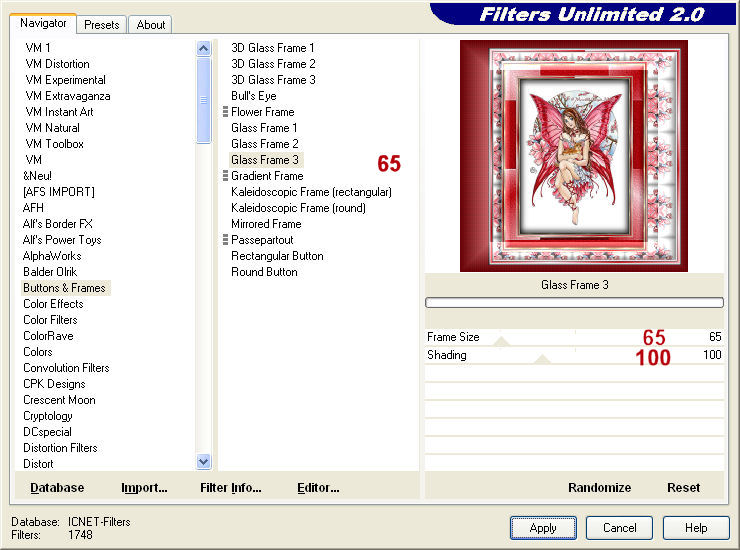Select the Navigator tab
This screenshot has height=550, width=740.
(x=43, y=23)
